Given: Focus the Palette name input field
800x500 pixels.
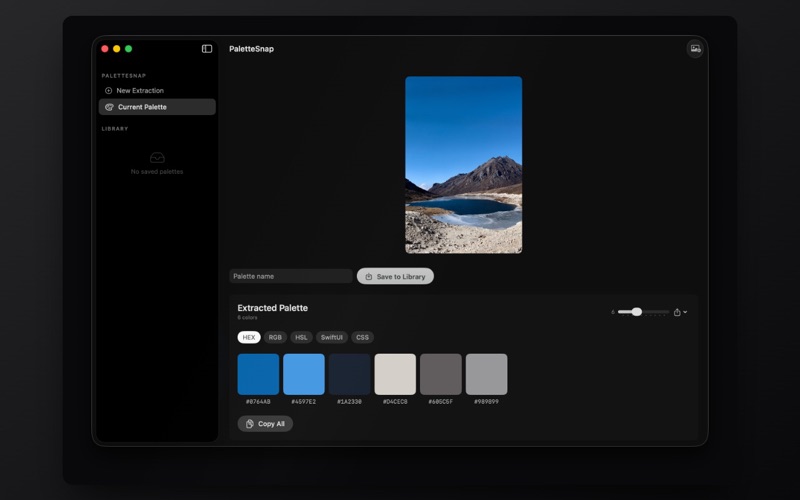Looking at the screenshot, I should pyautogui.click(x=291, y=276).
